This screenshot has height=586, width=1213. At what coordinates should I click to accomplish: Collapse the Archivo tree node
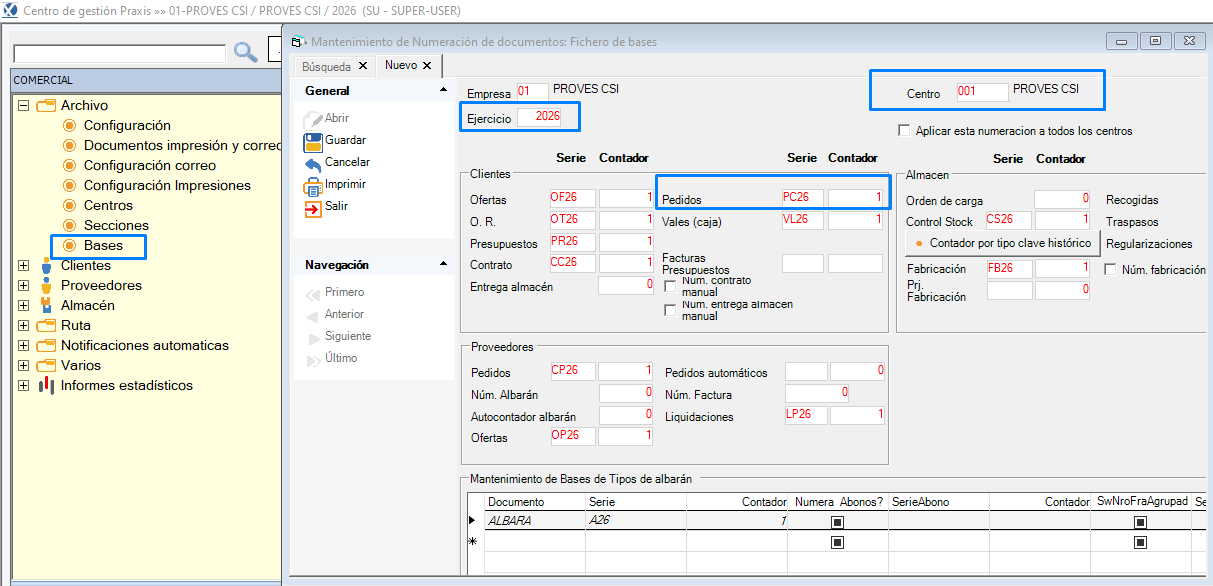(x=24, y=105)
